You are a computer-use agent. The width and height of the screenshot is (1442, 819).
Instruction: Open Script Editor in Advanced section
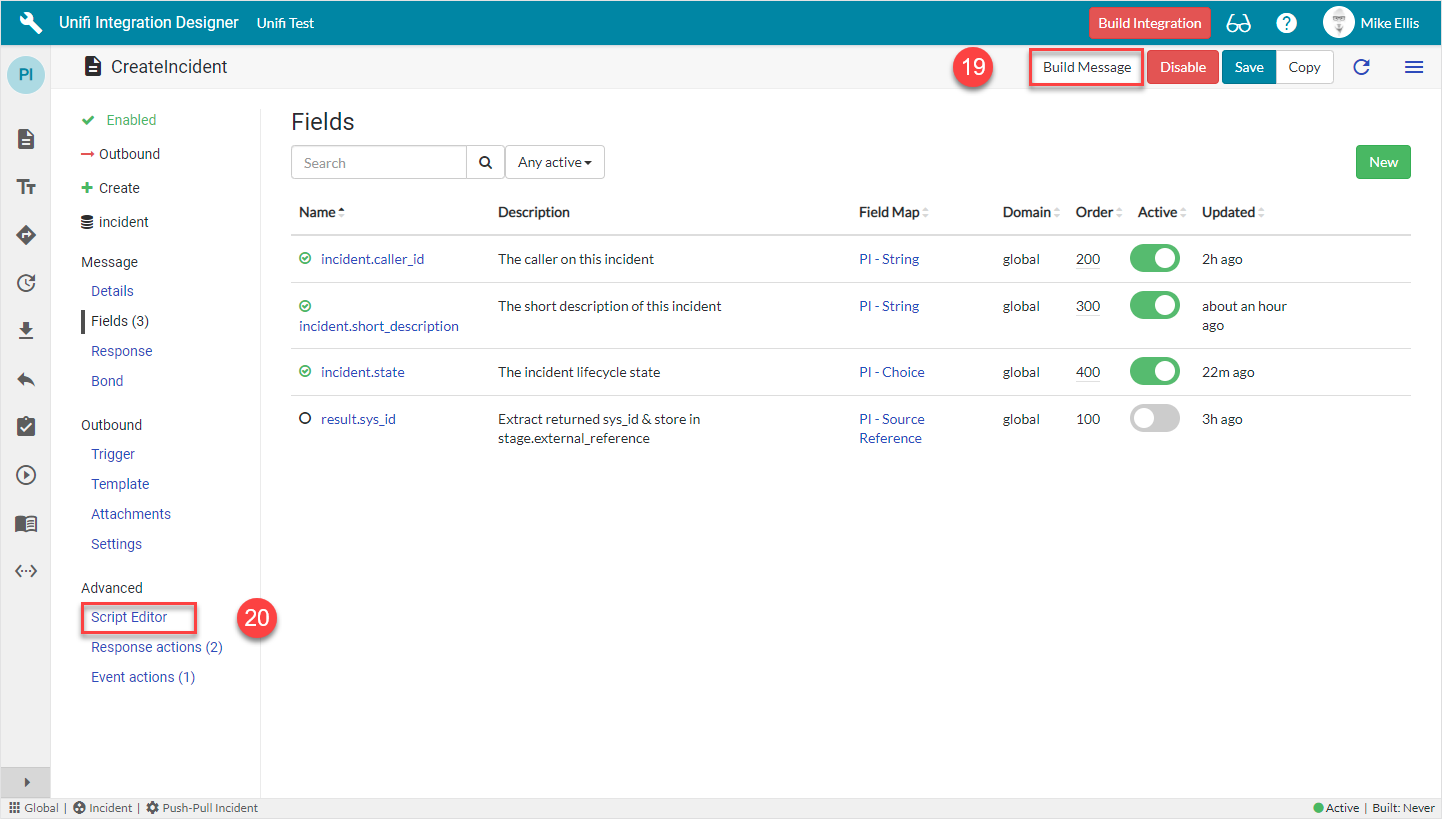click(129, 617)
